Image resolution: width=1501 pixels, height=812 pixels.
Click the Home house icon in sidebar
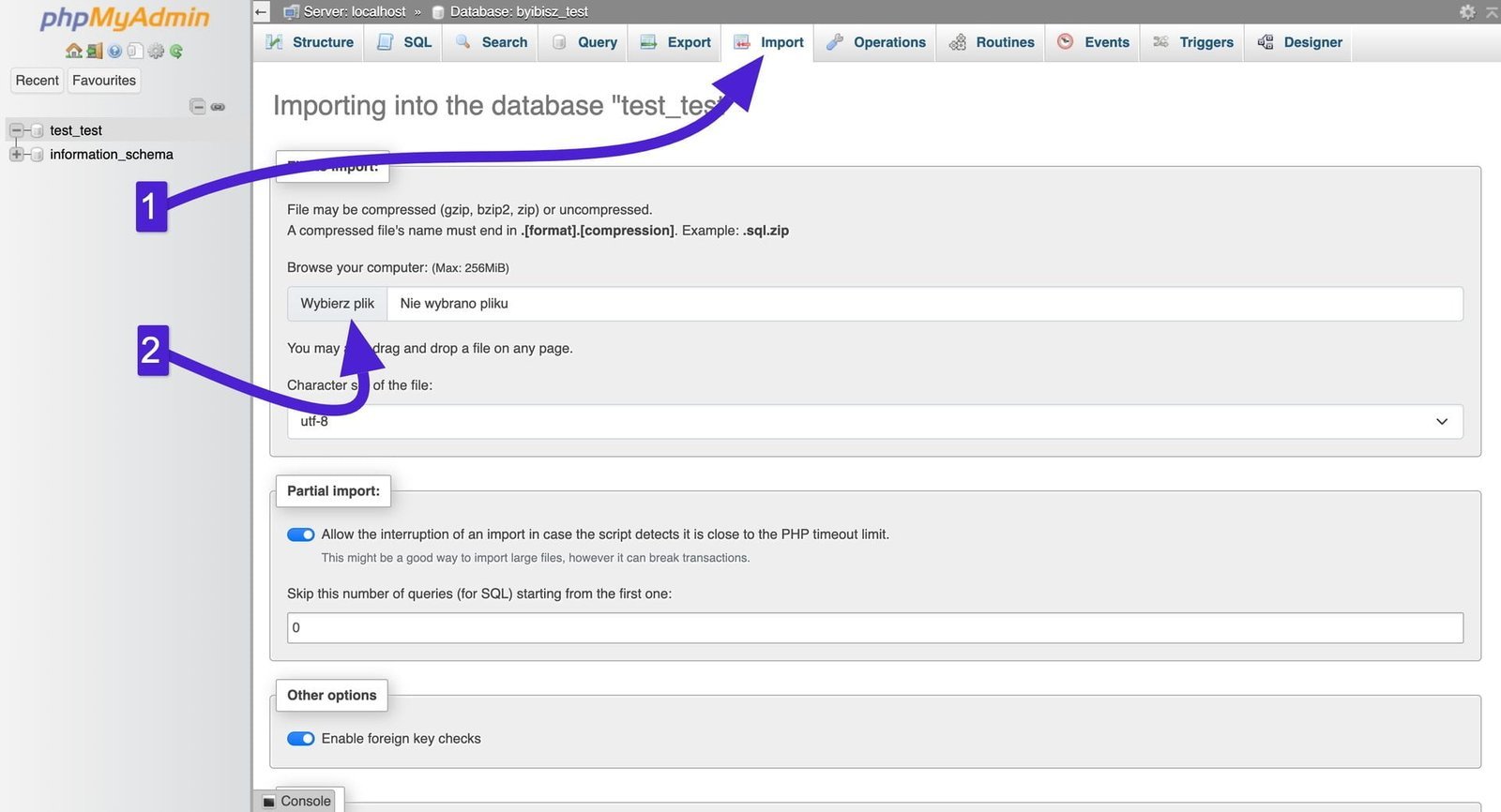73,51
